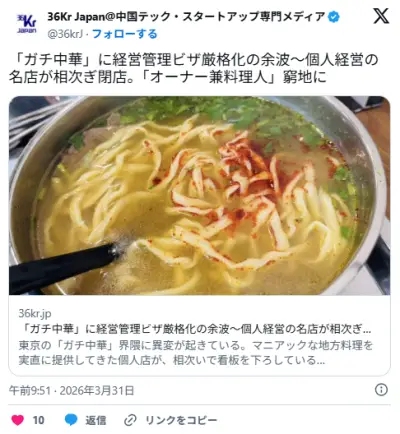Like the post with the heart icon
The width and height of the screenshot is (400, 434).
[x=18, y=420]
